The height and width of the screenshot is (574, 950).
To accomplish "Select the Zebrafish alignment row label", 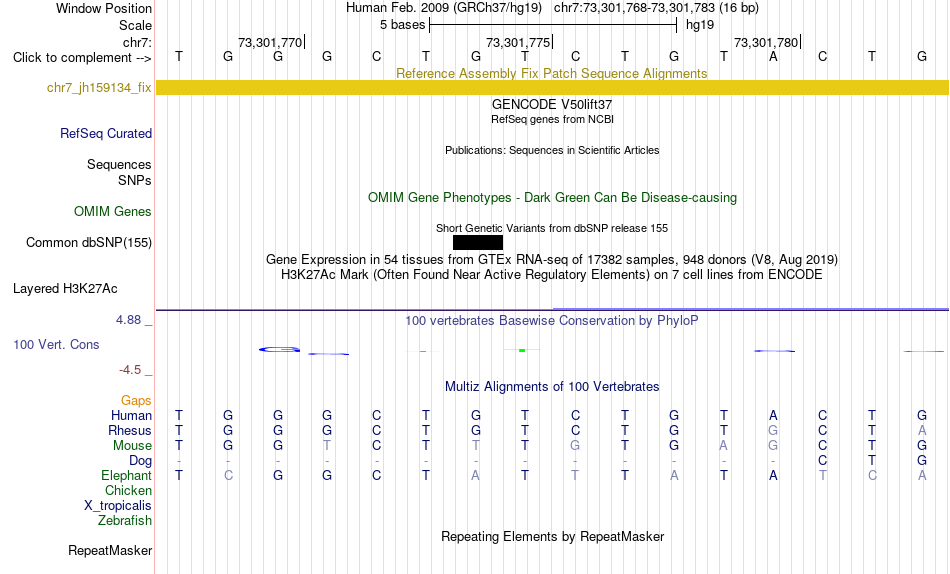I will [125, 520].
